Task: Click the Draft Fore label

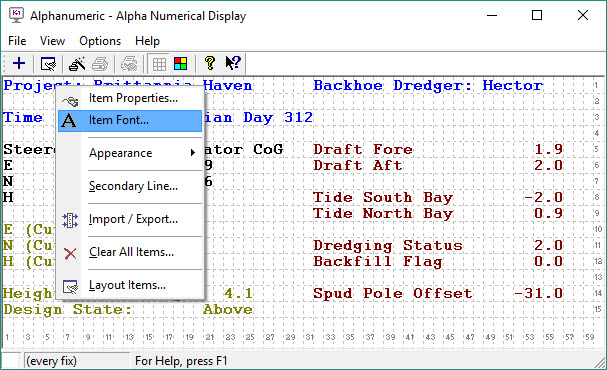Action: tap(363, 149)
